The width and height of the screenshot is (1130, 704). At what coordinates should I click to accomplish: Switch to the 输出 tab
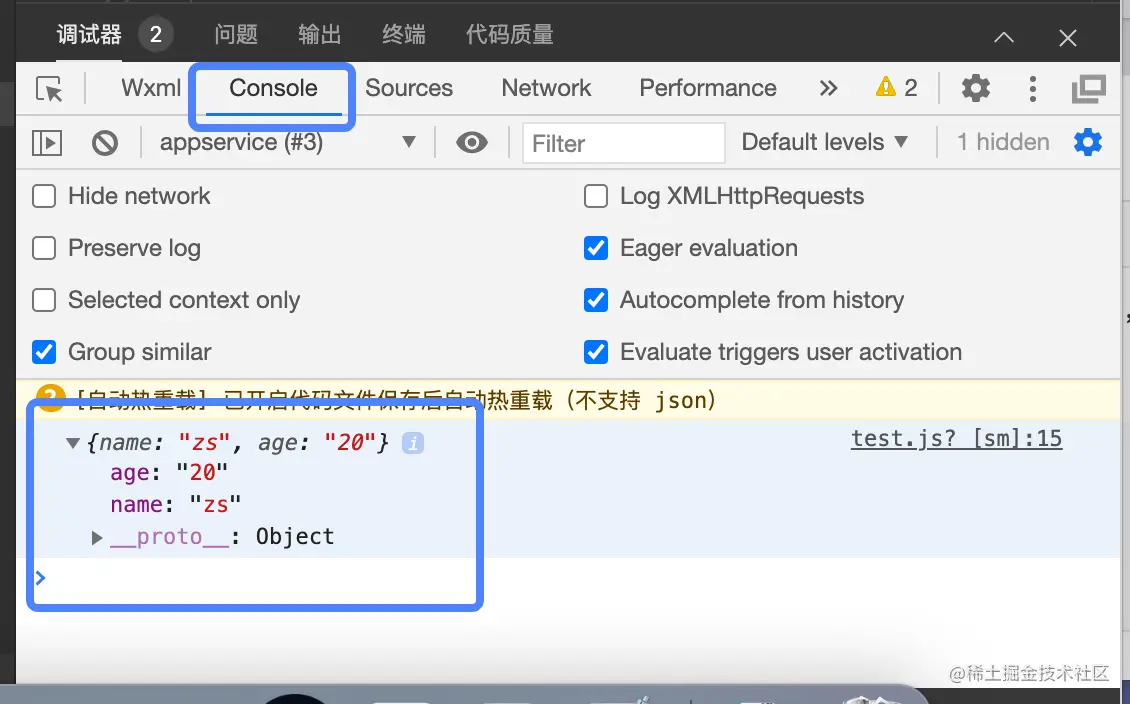pos(319,34)
